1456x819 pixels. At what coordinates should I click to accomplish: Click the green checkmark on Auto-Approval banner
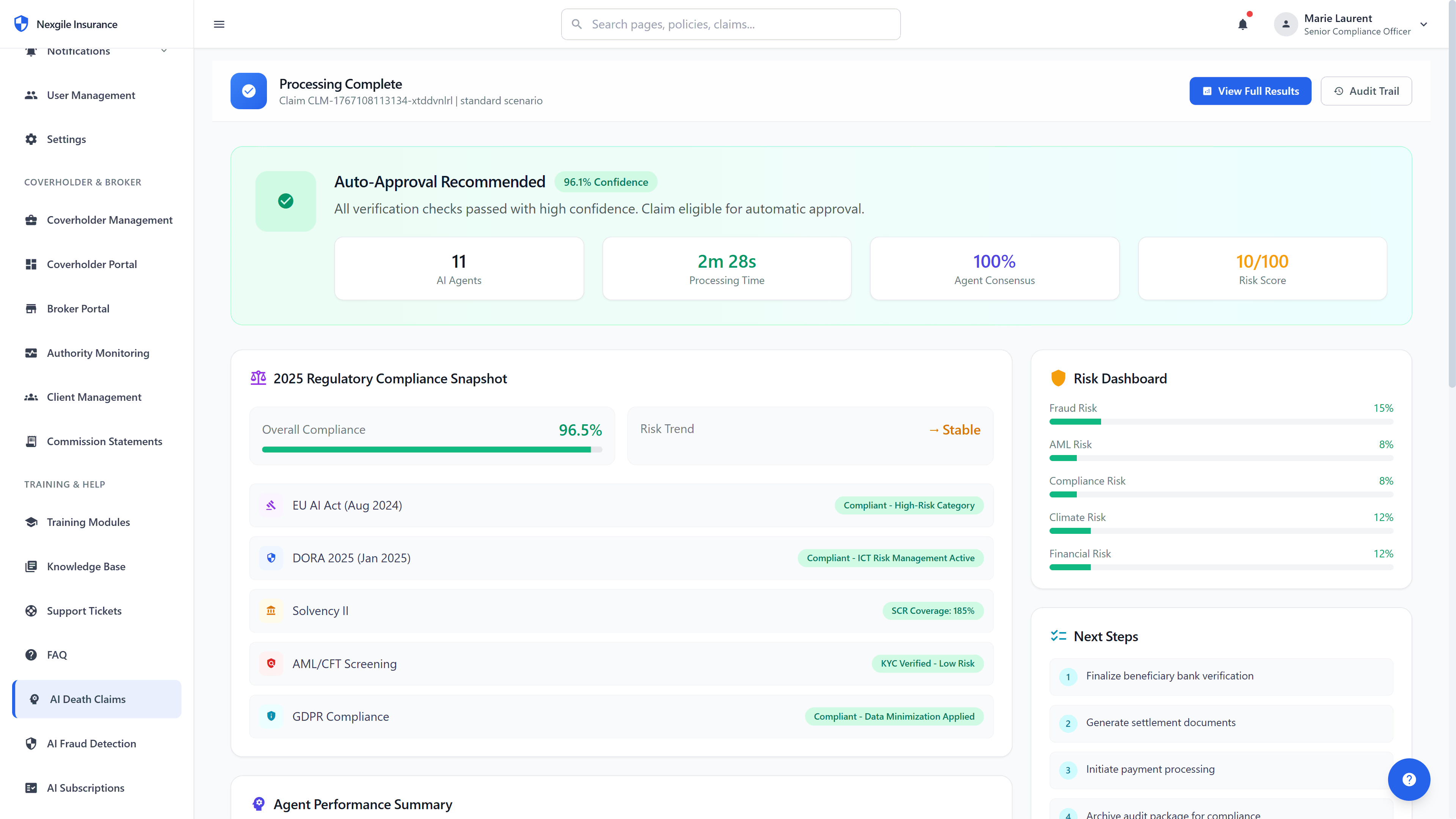coord(286,201)
